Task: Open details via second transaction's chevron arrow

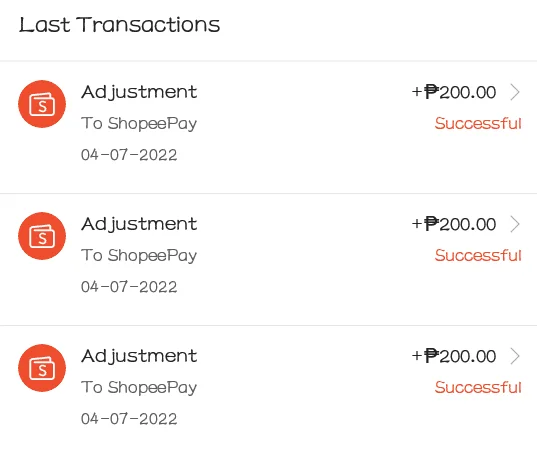Action: point(515,224)
